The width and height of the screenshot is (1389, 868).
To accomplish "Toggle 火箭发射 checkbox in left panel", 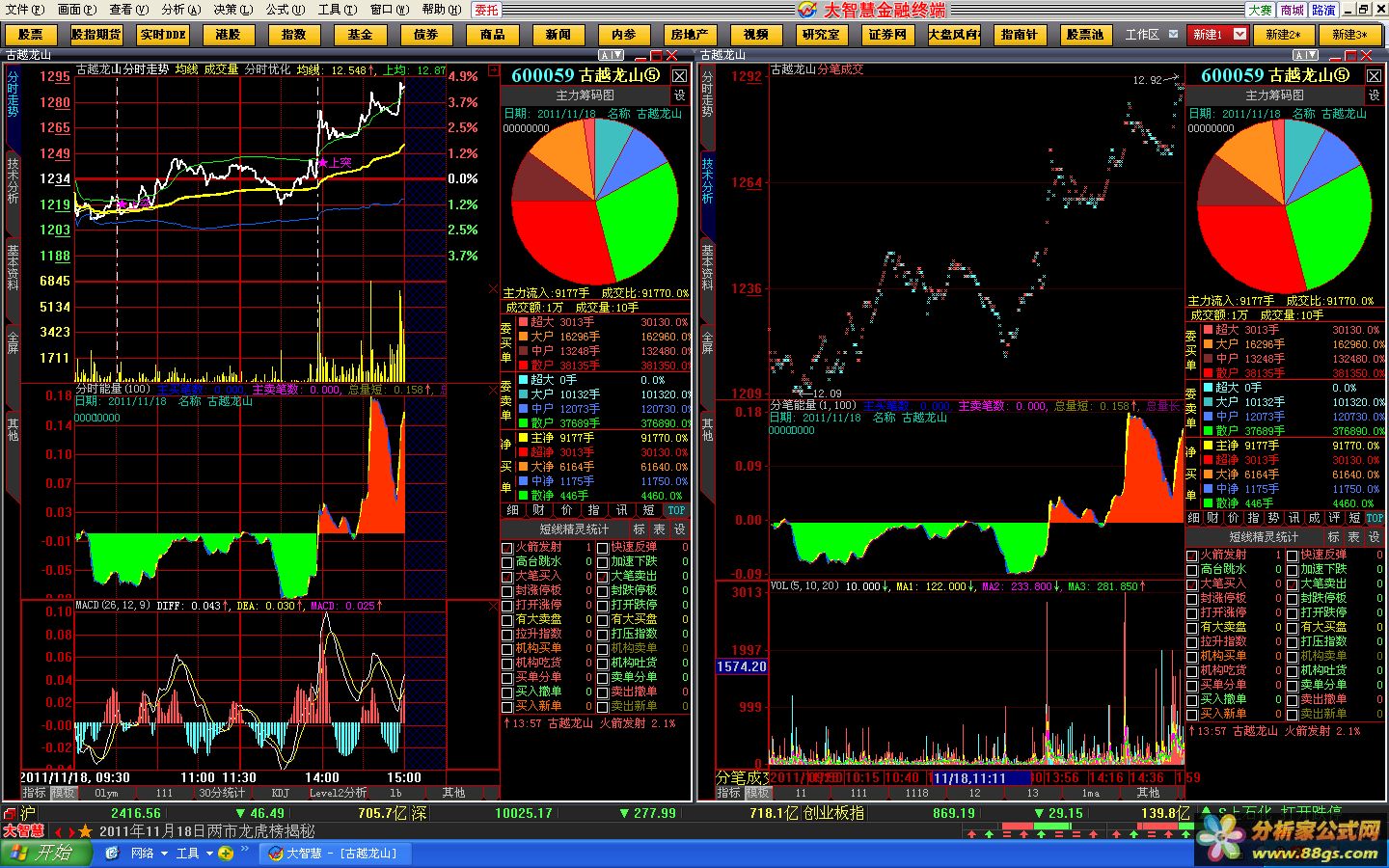I will coord(507,548).
